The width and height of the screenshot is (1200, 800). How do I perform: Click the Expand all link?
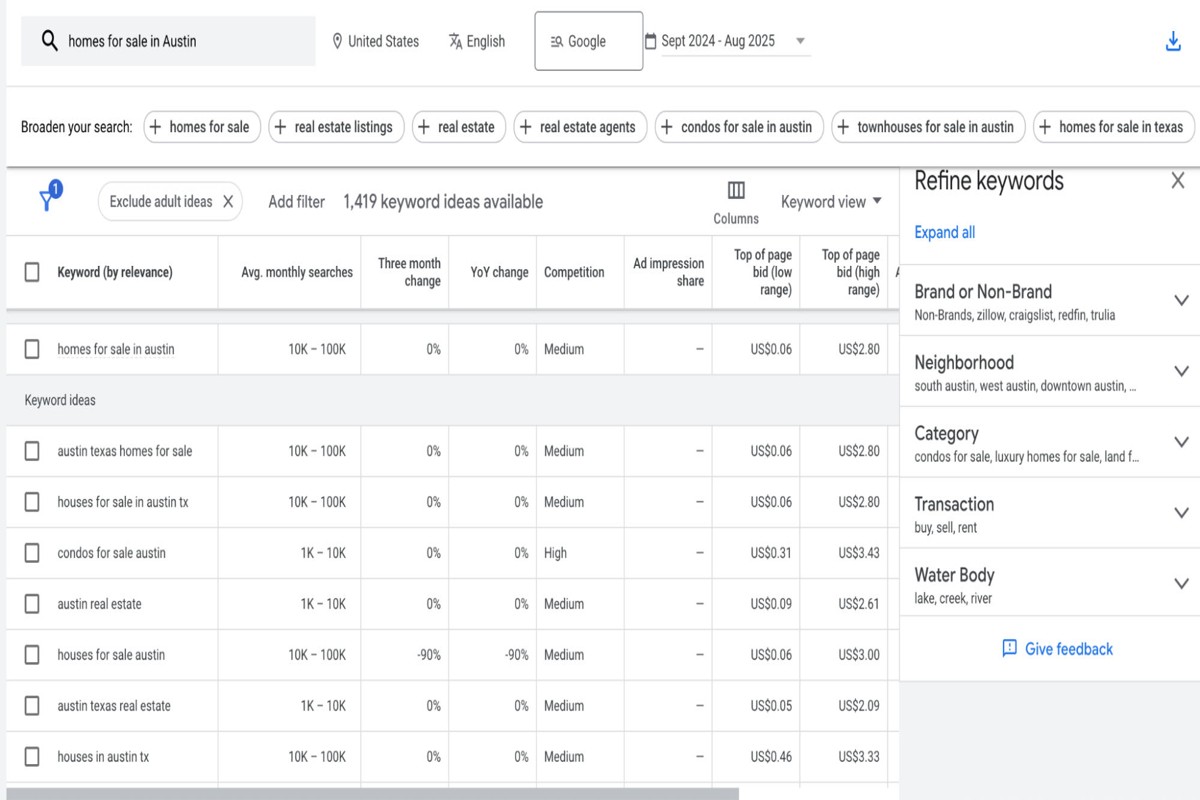(944, 232)
